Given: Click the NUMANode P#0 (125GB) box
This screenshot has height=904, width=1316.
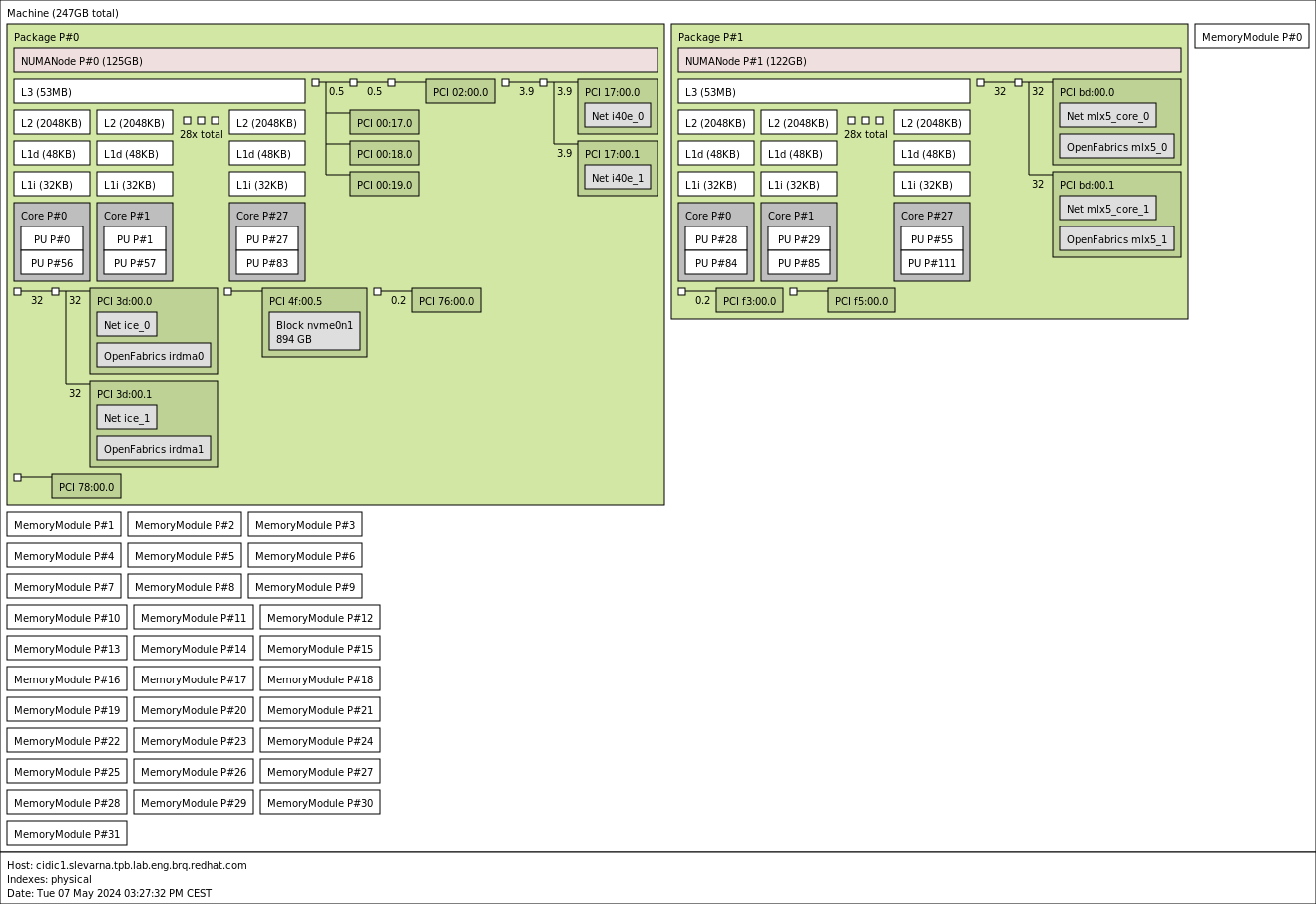Looking at the screenshot, I should click(x=335, y=61).
